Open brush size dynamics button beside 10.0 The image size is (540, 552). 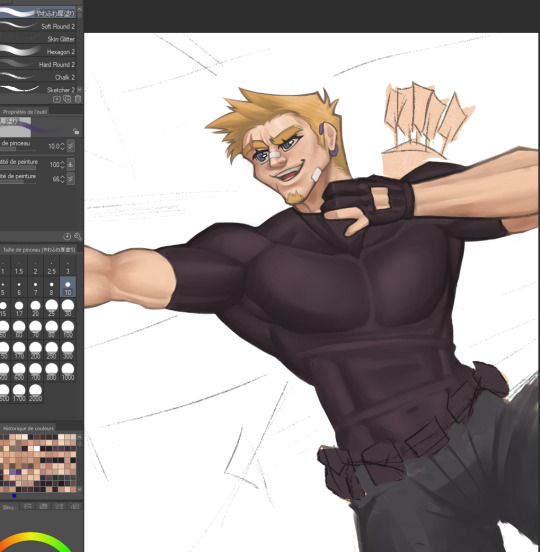tap(70, 146)
